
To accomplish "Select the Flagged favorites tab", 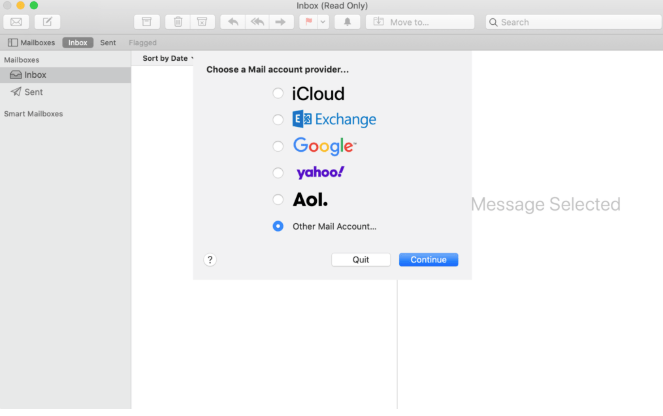I will coord(142,43).
